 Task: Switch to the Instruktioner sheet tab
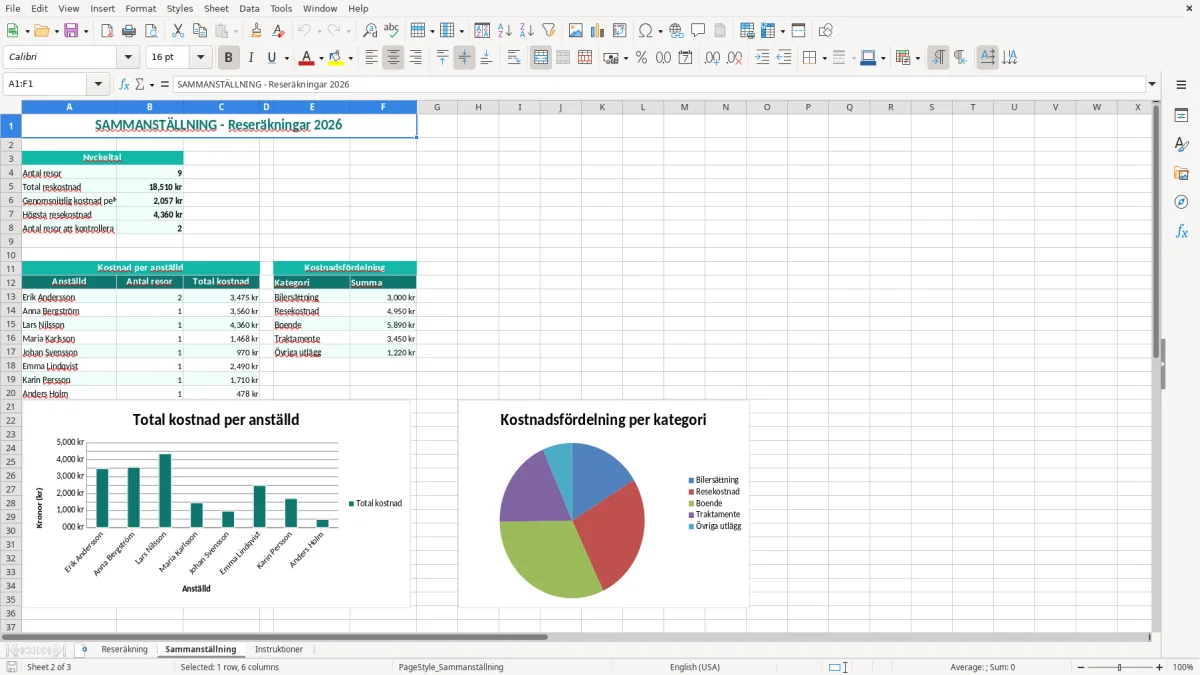coord(279,650)
